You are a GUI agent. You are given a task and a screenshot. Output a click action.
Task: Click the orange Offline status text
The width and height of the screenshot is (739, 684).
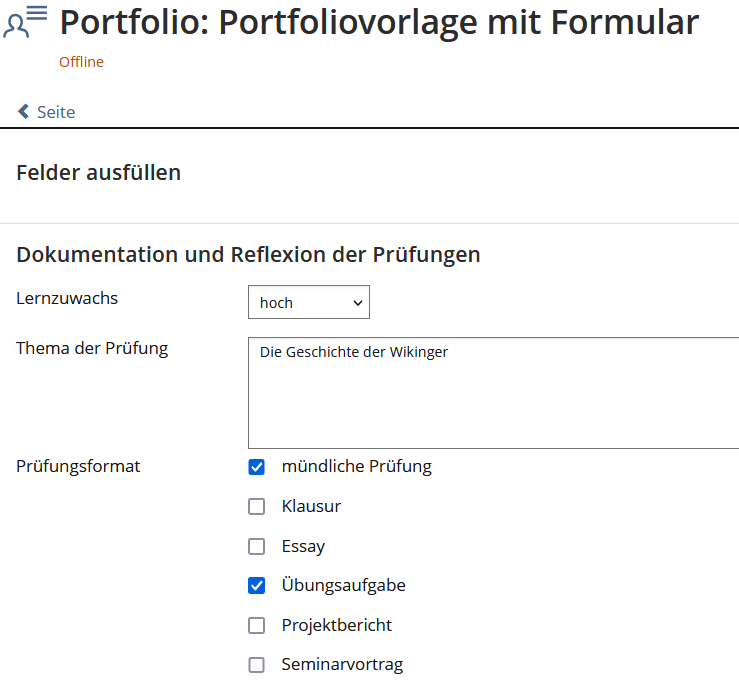tap(81, 62)
